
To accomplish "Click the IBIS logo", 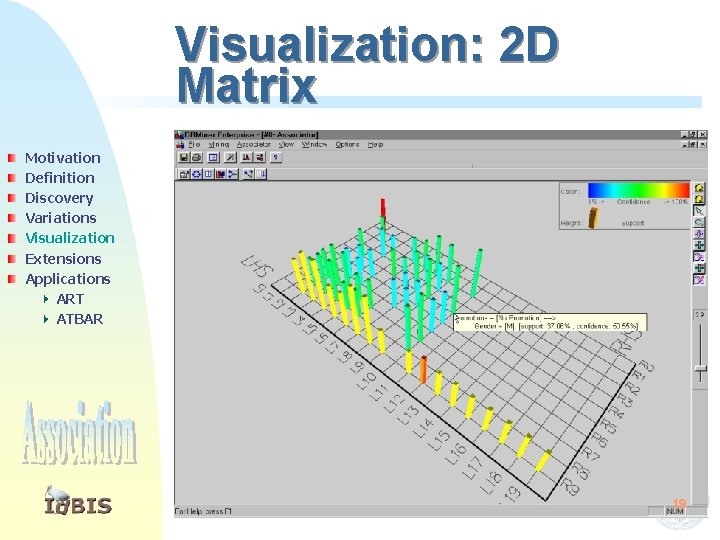I will pos(78,501).
